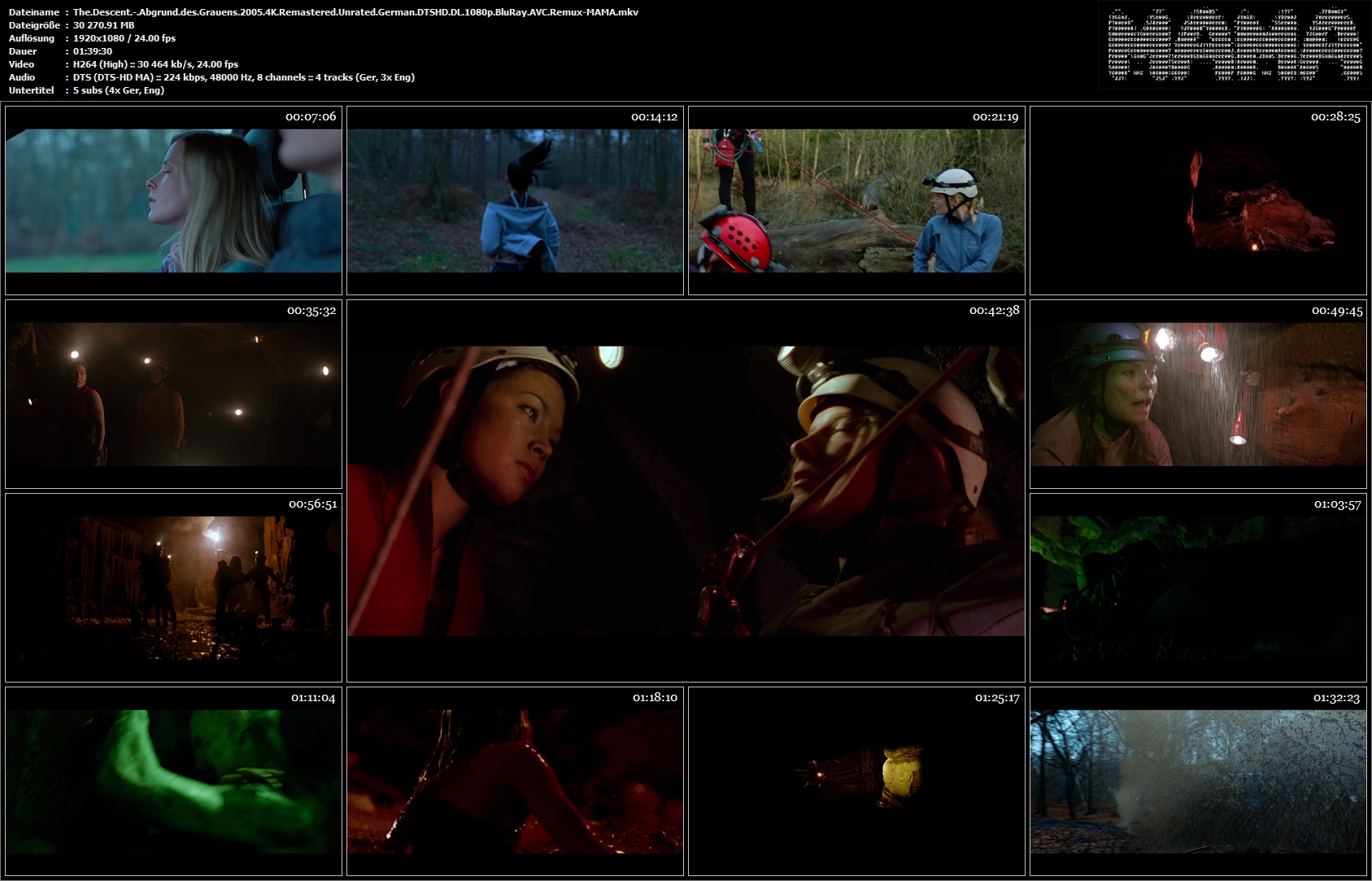The height and width of the screenshot is (881, 1372).
Task: Click the audio line starting DTS (DTS-HD MA)
Action: [243, 77]
